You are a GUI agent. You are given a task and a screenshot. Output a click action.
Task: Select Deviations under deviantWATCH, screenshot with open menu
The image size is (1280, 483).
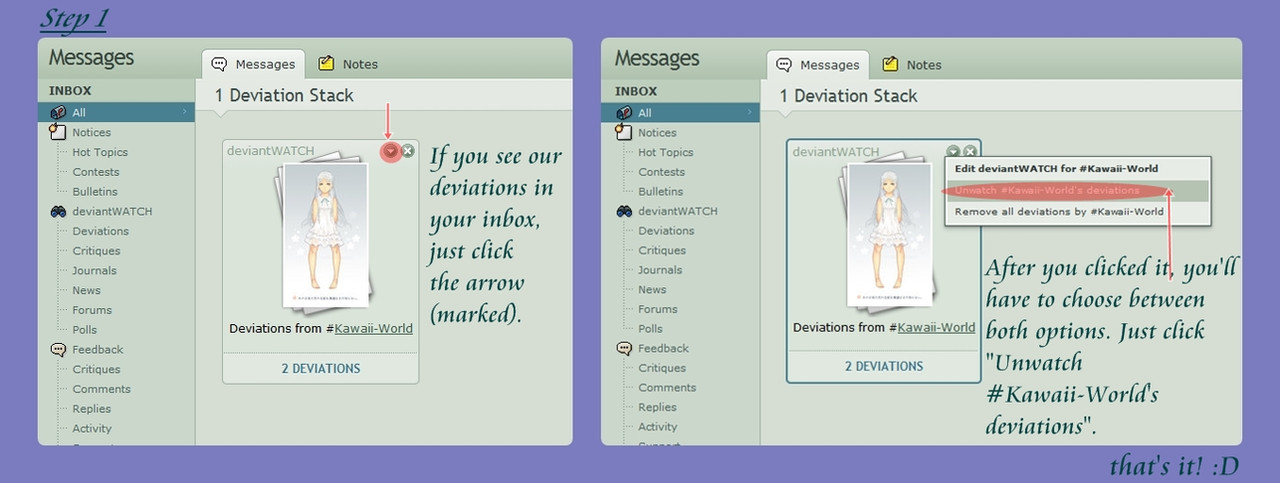point(666,231)
